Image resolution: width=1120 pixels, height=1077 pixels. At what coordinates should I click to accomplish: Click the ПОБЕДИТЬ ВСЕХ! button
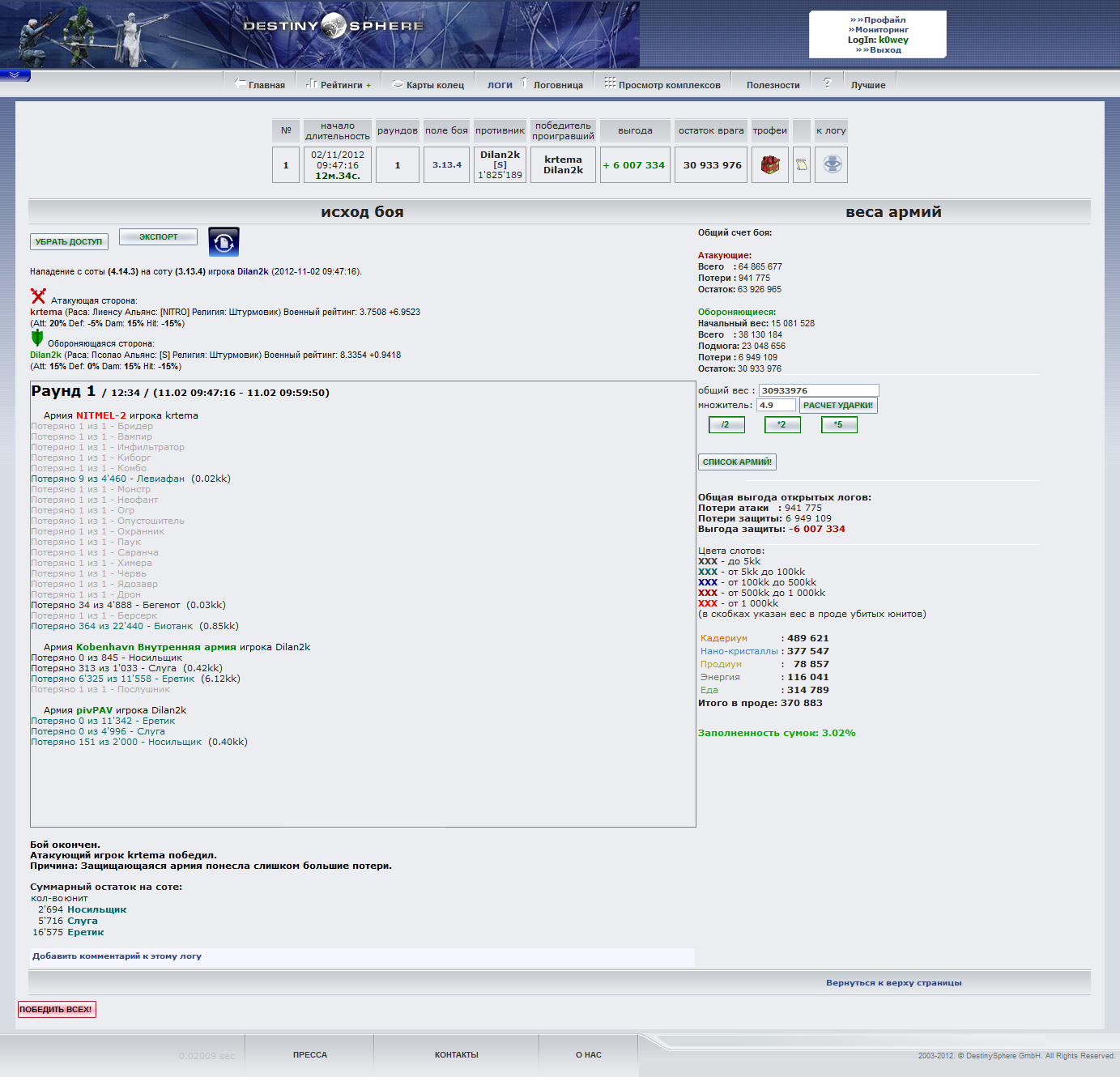click(x=57, y=1009)
